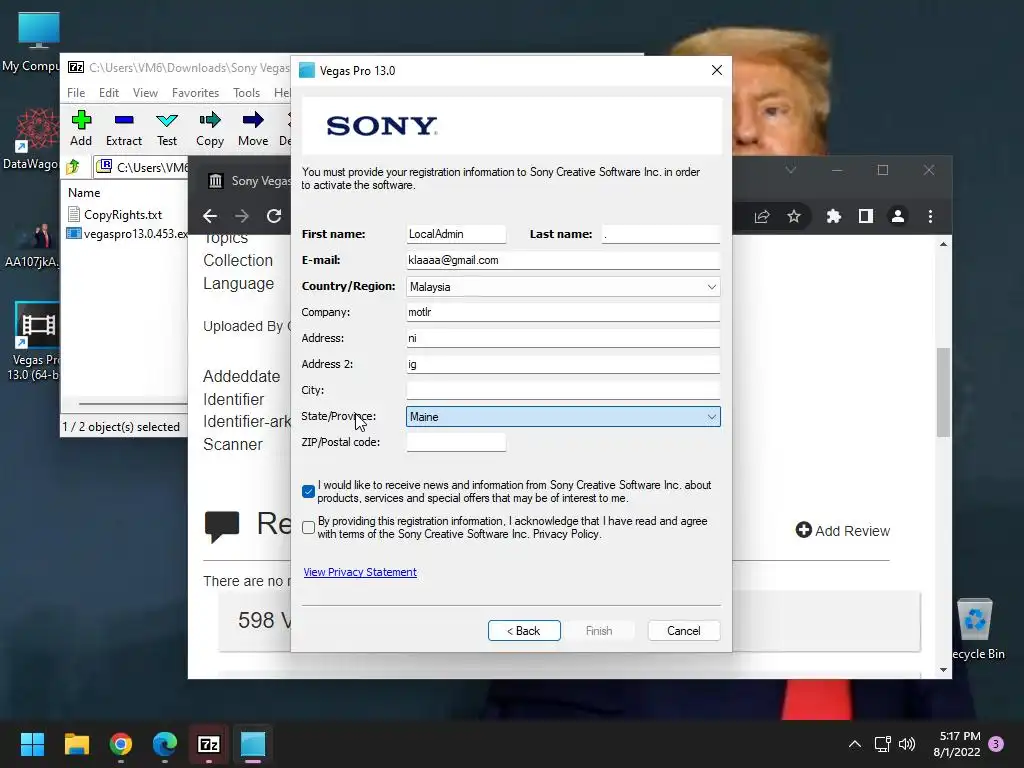Image resolution: width=1024 pixels, height=768 pixels.
Task: Close the Vegas Pro 13.0 dialog
Action: click(x=716, y=70)
